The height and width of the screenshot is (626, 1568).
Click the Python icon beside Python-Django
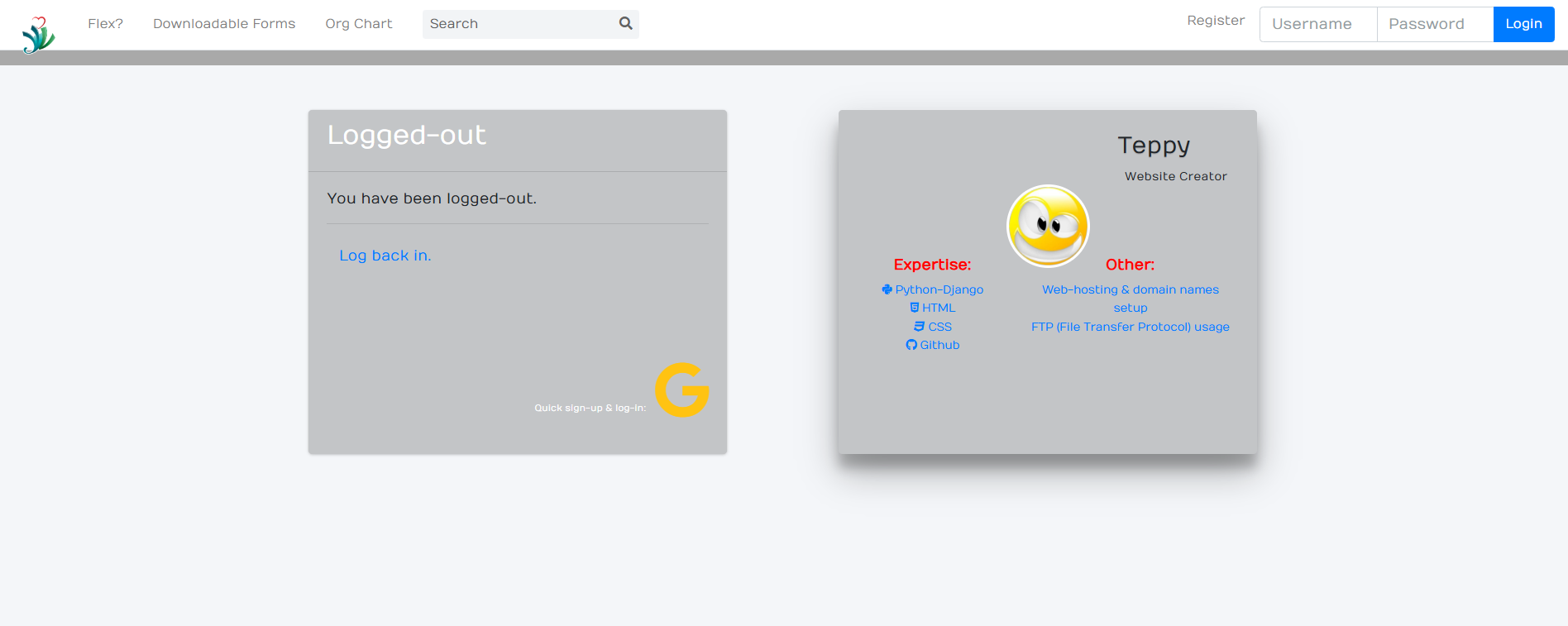coord(887,289)
